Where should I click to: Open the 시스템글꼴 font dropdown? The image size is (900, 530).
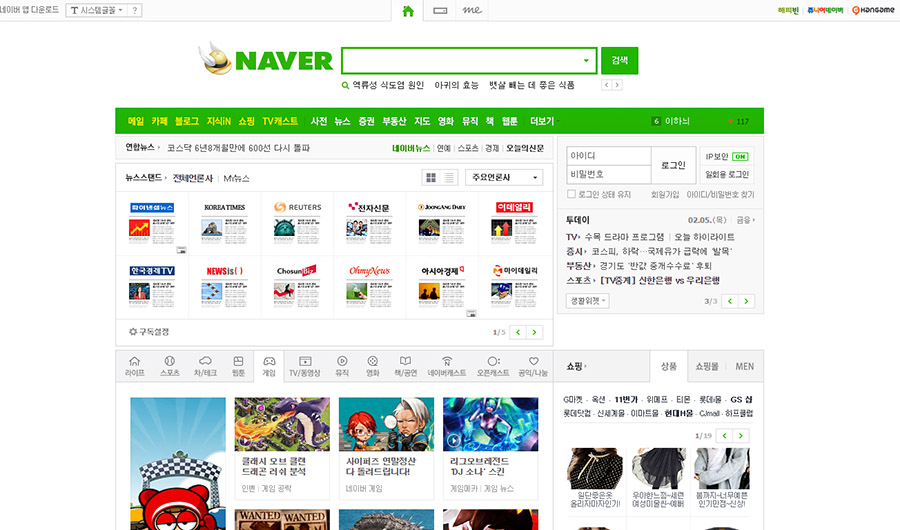[96, 10]
